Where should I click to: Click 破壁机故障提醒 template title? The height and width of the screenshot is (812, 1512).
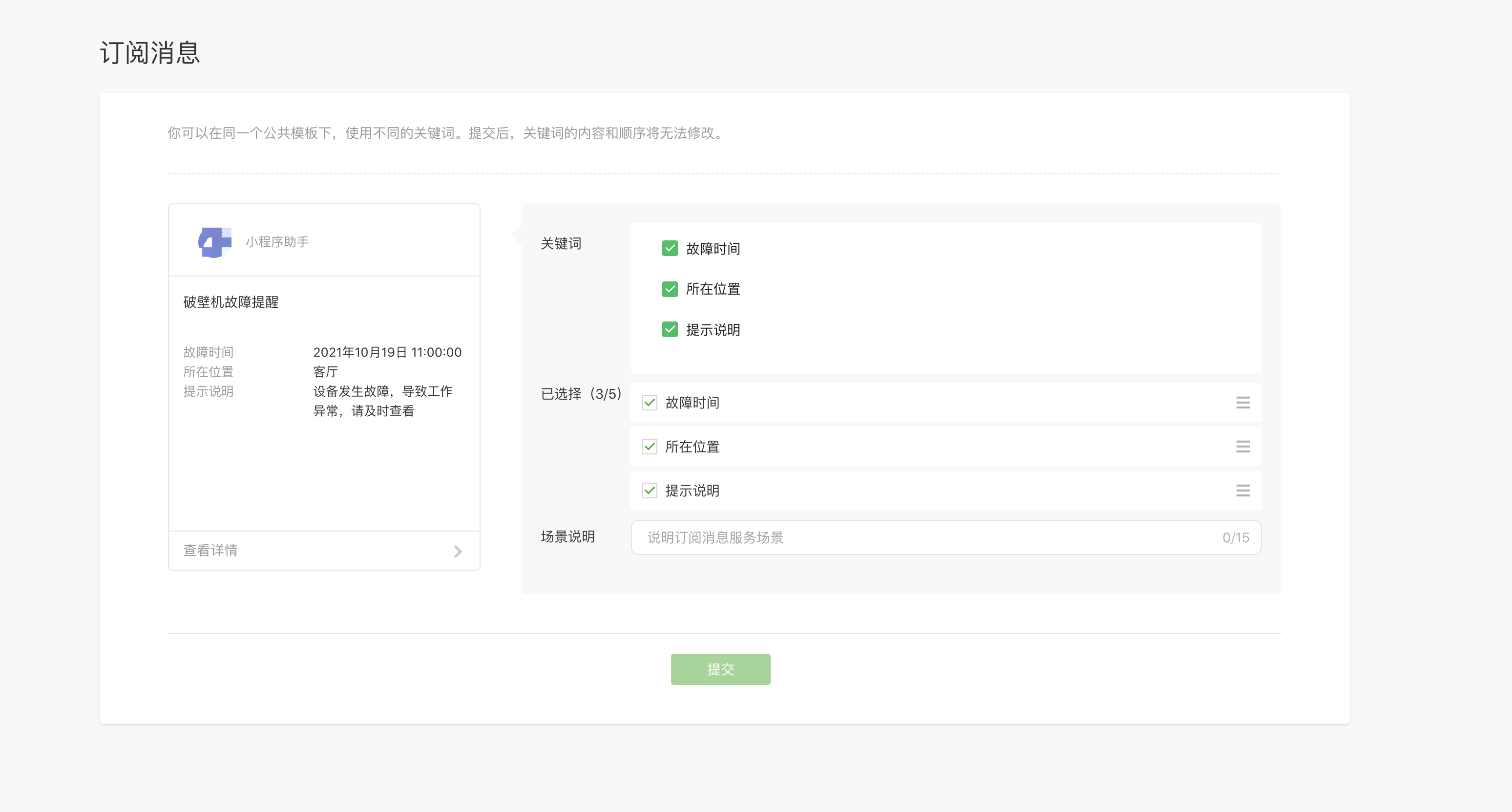231,302
